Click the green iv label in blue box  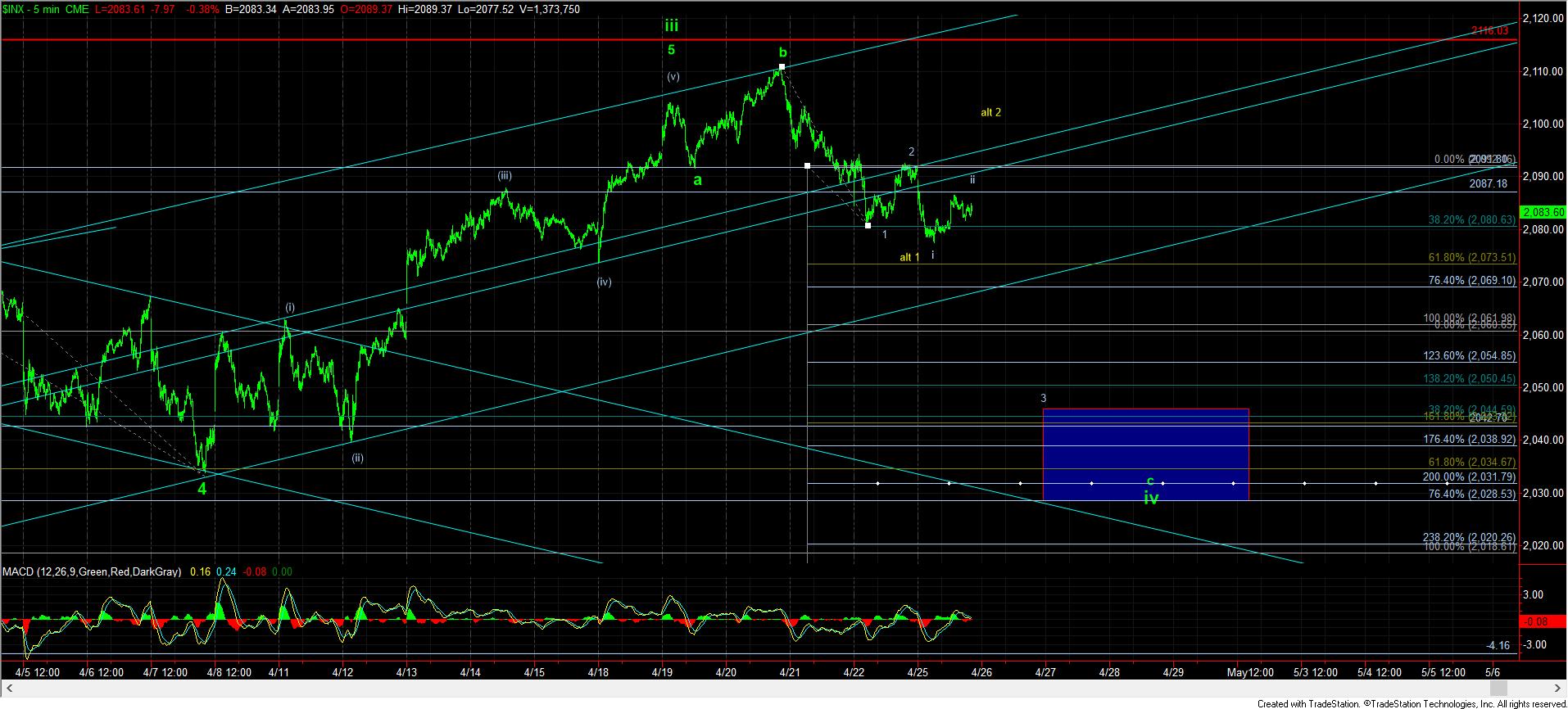pyautogui.click(x=1151, y=498)
